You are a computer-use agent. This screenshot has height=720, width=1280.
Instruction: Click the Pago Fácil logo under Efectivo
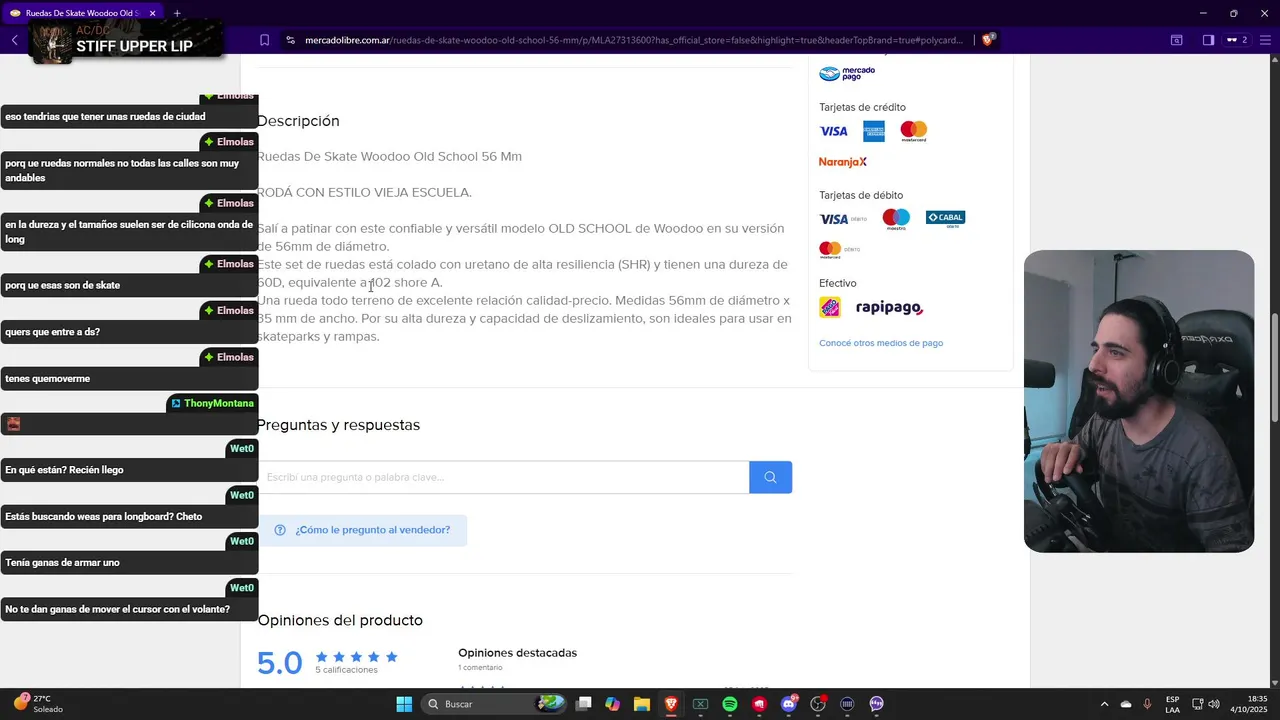click(830, 308)
